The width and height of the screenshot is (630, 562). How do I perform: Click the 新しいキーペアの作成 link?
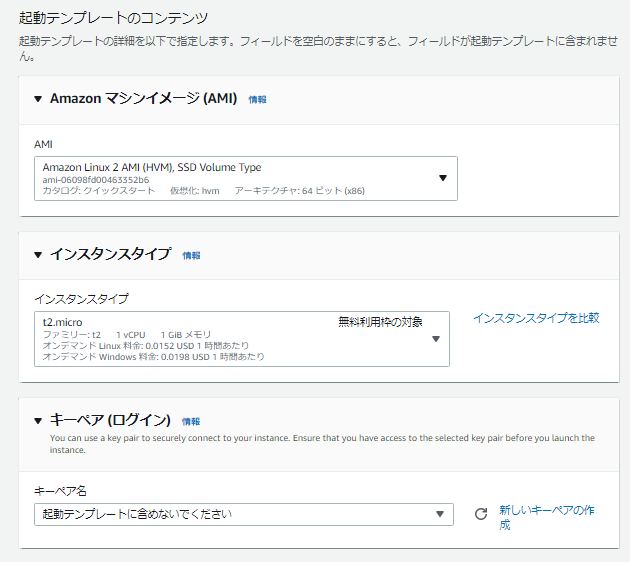point(547,517)
